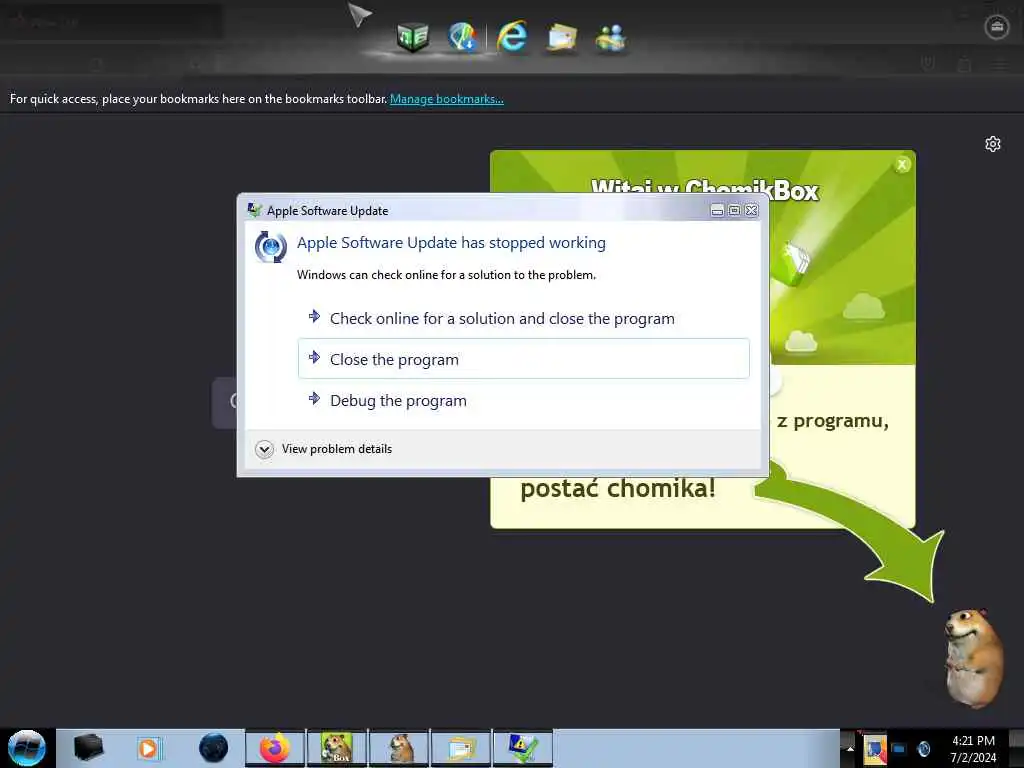Expand View problem details
The width and height of the screenshot is (1024, 768).
coord(324,449)
